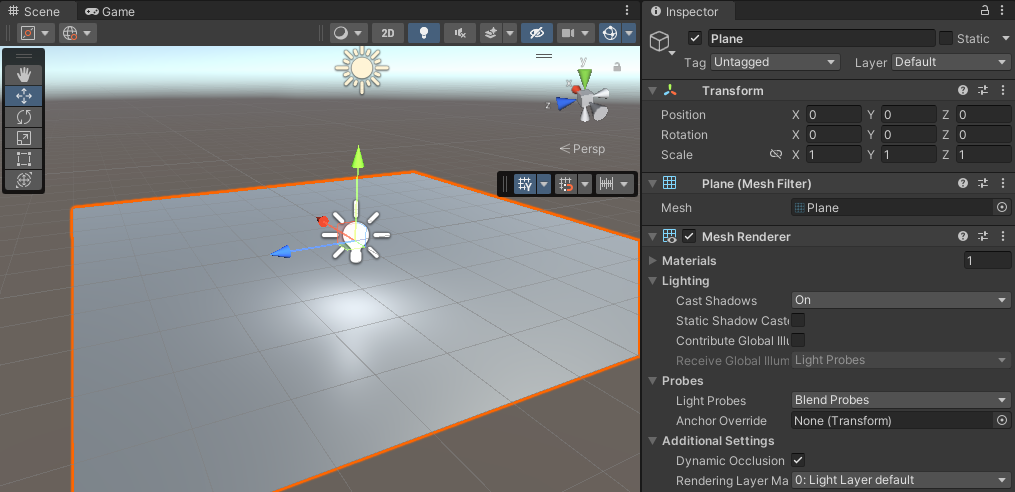
Task: Click Persp projection label
Action: tap(582, 149)
